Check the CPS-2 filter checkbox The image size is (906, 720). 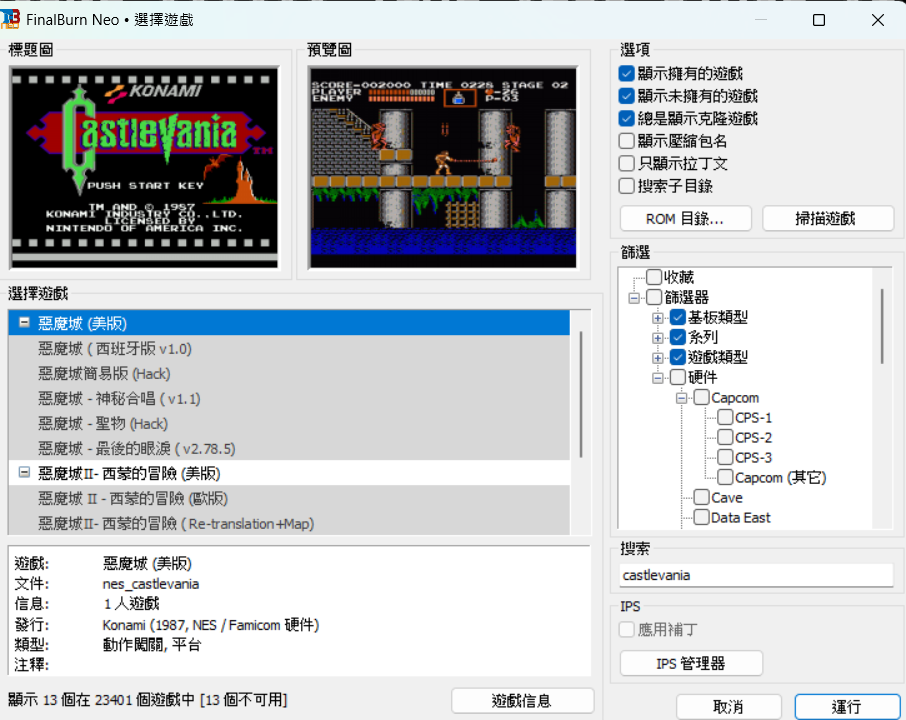pyautogui.click(x=725, y=437)
